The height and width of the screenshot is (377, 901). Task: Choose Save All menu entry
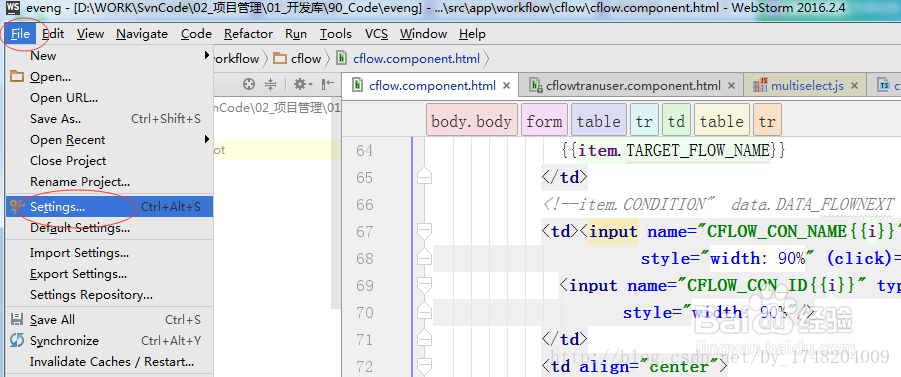pyautogui.click(x=109, y=320)
